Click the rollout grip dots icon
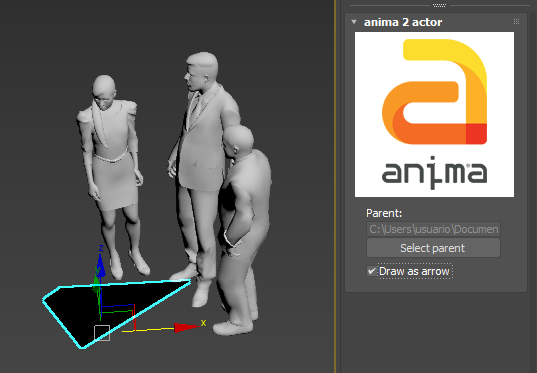Viewport: 537px width, 373px height. pyautogui.click(x=516, y=22)
